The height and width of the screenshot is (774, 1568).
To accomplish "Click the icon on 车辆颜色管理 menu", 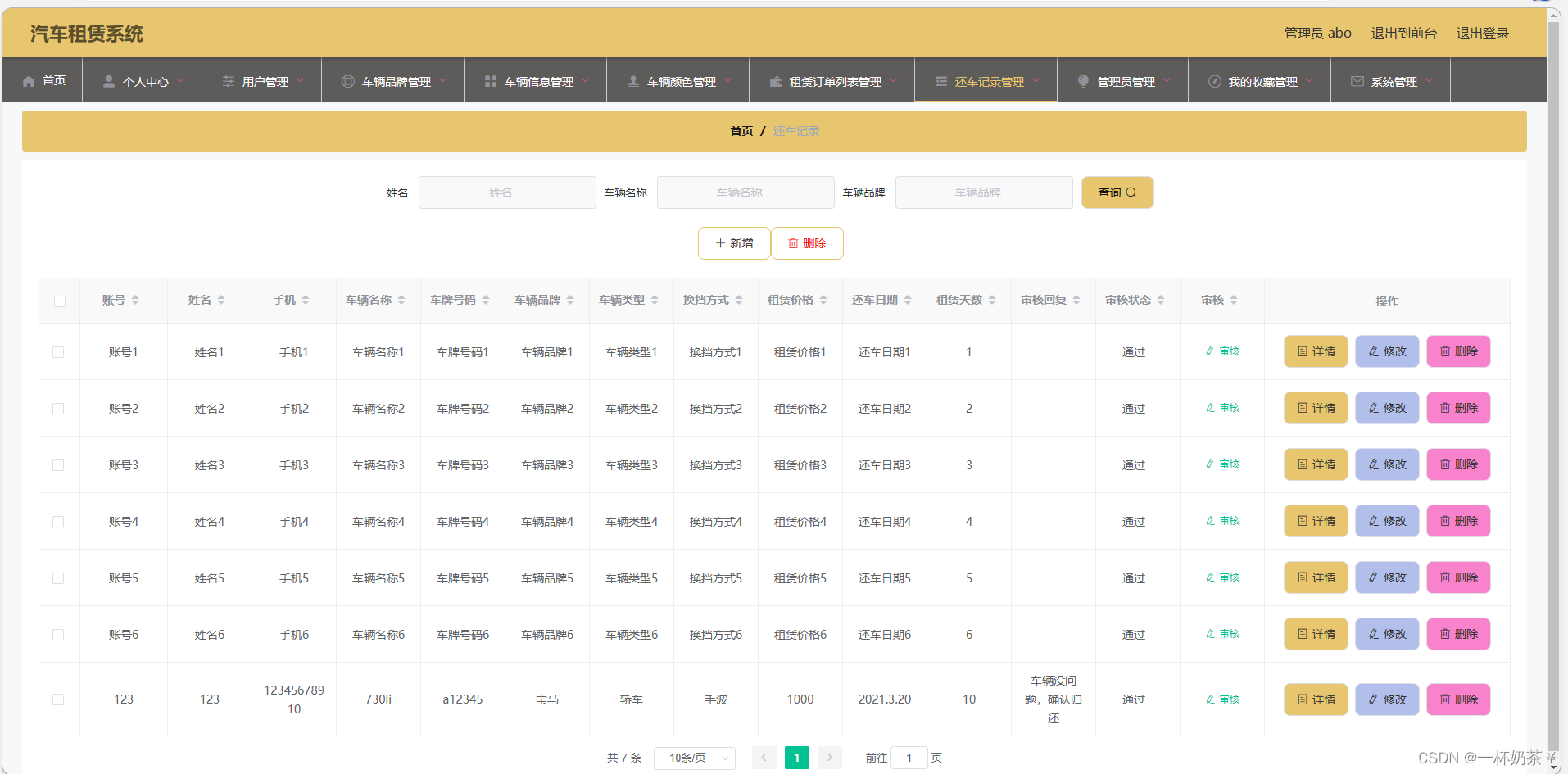I will coord(633,82).
